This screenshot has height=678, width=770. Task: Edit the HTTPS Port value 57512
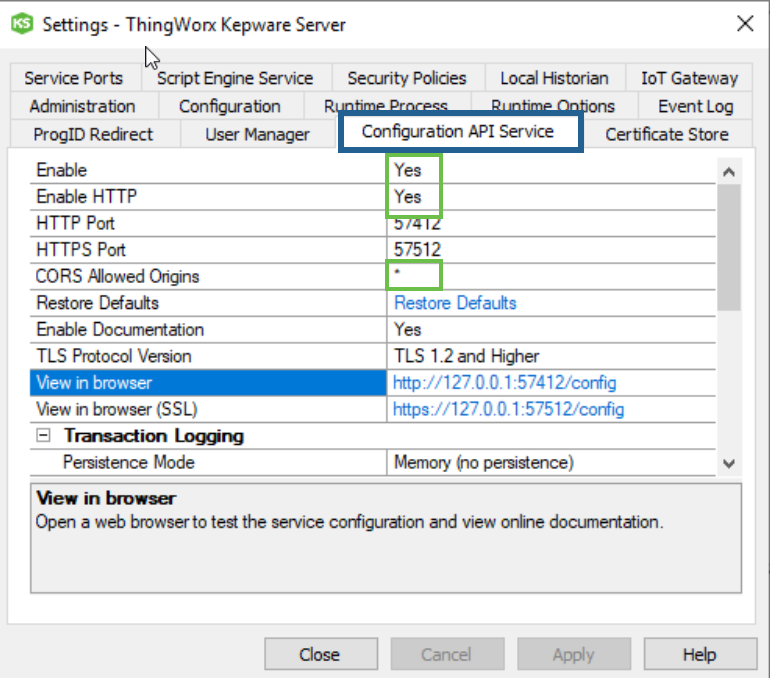coord(551,250)
